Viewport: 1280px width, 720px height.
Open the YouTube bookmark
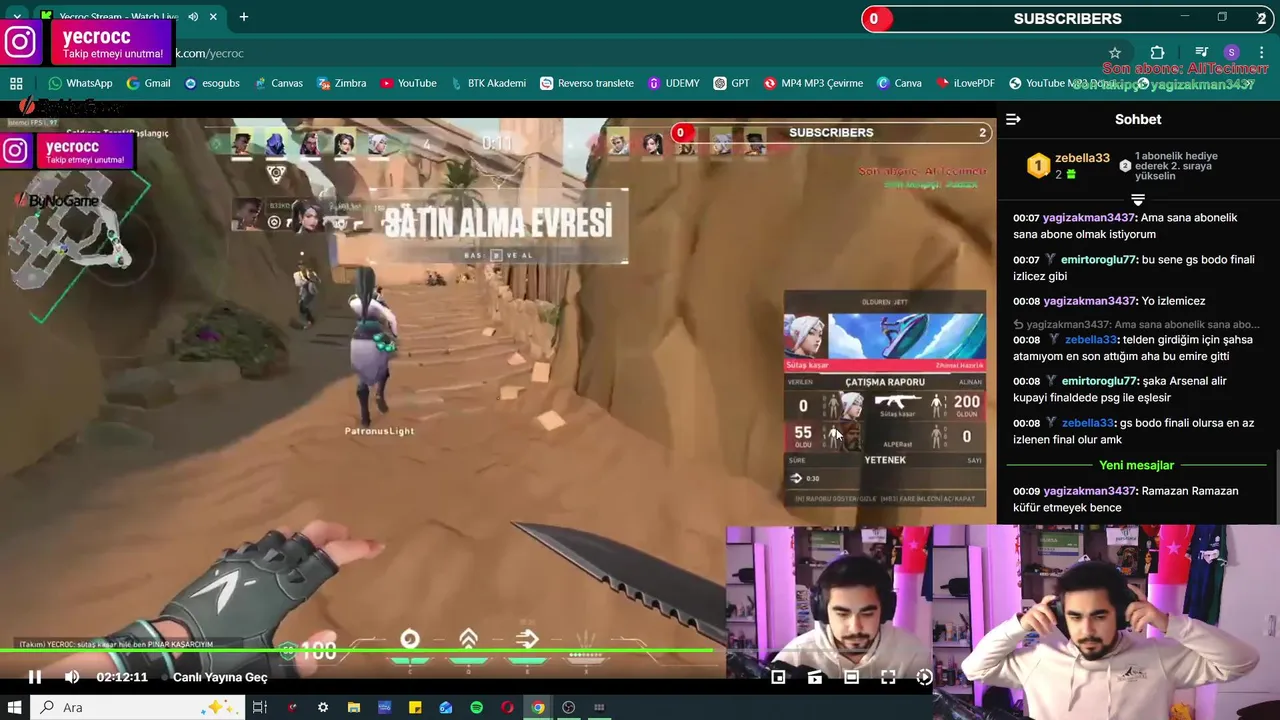pyautogui.click(x=408, y=83)
